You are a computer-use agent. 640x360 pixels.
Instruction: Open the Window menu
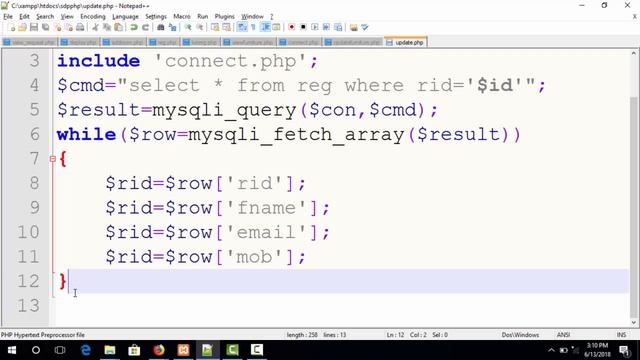[x=252, y=16]
